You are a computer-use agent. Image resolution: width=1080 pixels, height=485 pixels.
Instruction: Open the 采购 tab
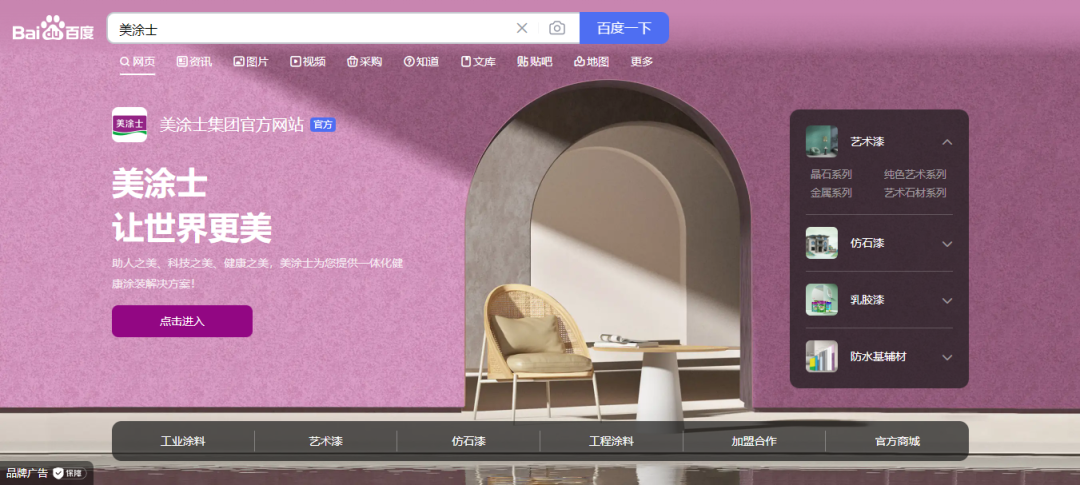tap(364, 61)
